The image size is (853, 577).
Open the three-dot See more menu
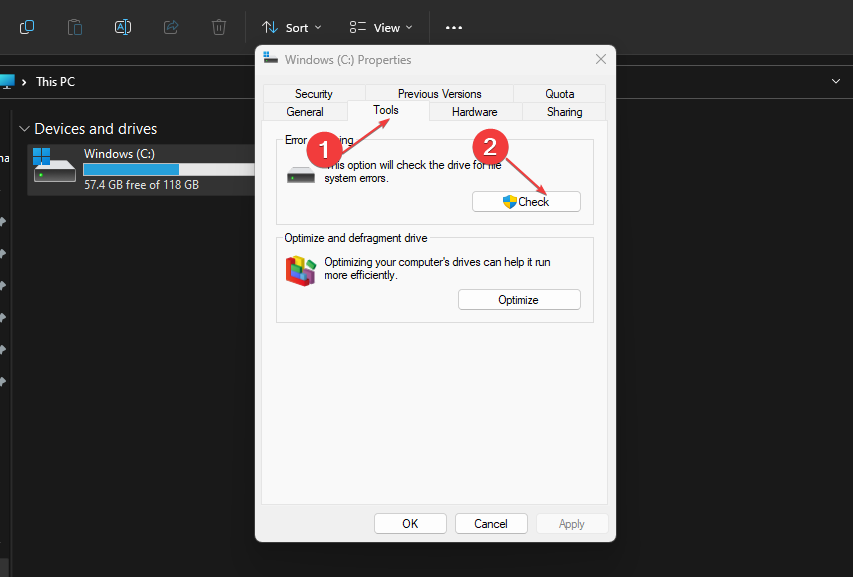(454, 27)
